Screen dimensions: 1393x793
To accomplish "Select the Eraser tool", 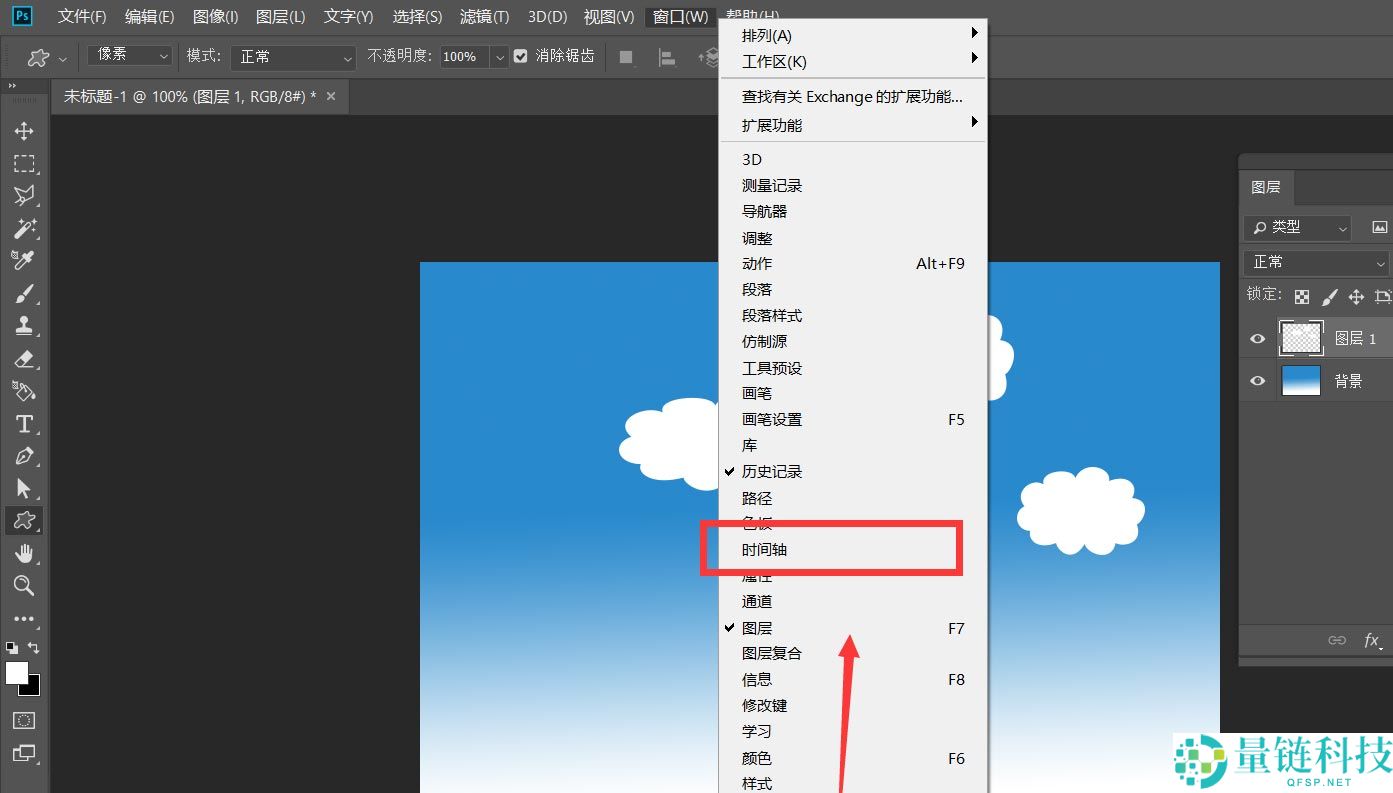I will click(24, 359).
